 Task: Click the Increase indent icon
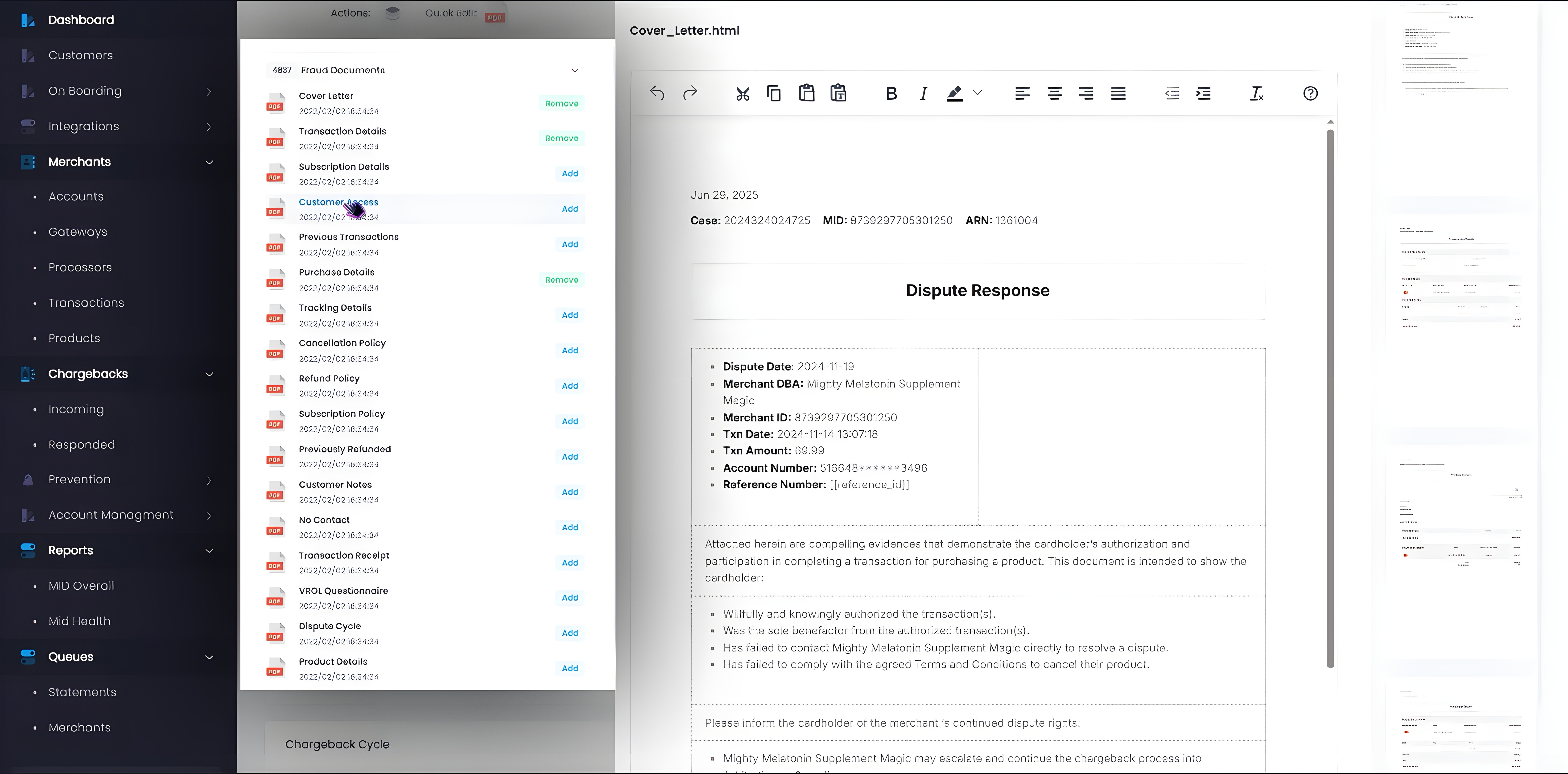[x=1203, y=94]
